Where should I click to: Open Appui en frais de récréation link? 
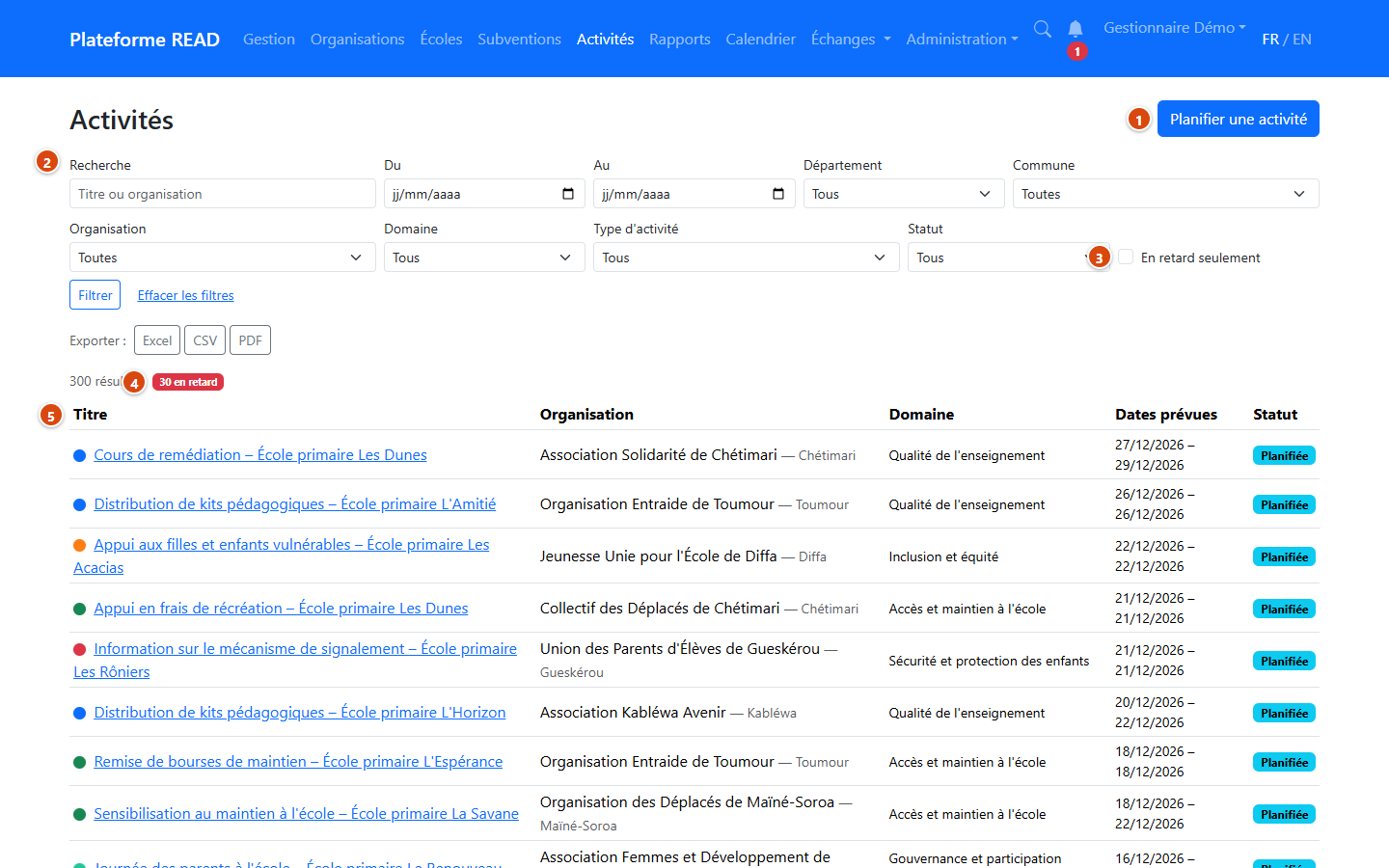281,609
